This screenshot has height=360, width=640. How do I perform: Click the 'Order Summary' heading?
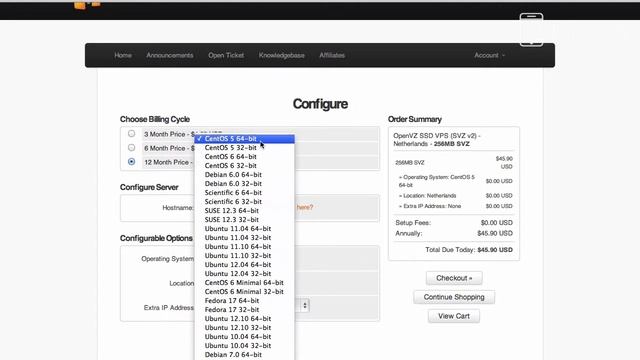click(x=415, y=119)
